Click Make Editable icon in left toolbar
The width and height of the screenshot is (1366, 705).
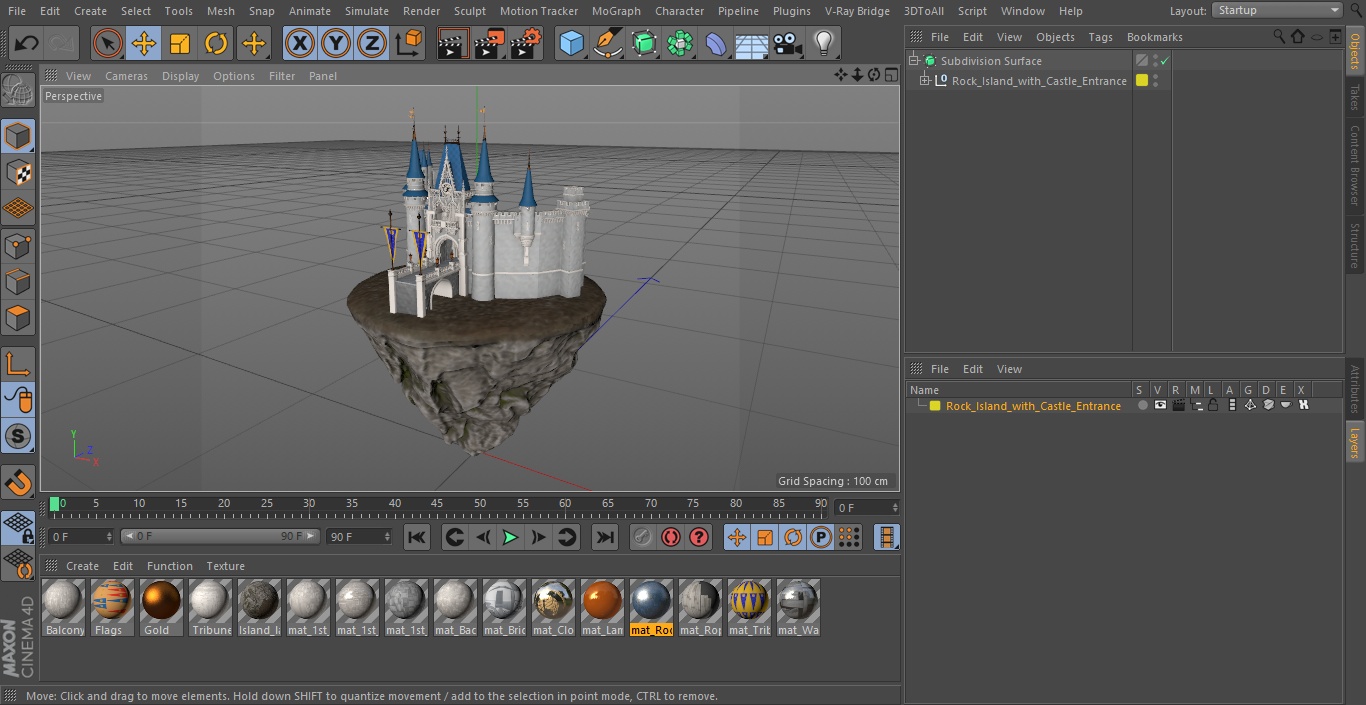pyautogui.click(x=18, y=90)
